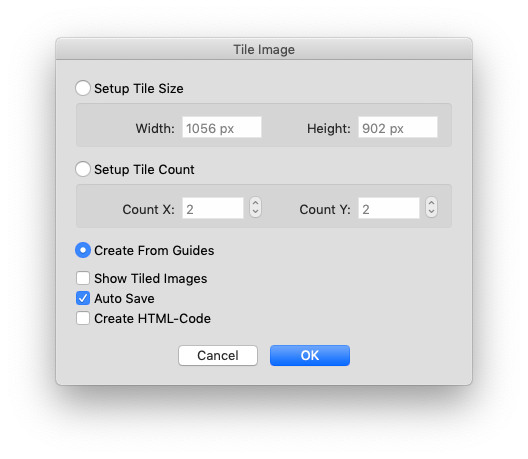528x459 pixels.
Task: Decrease Count Y with stepper down arrow
Action: 431,212
